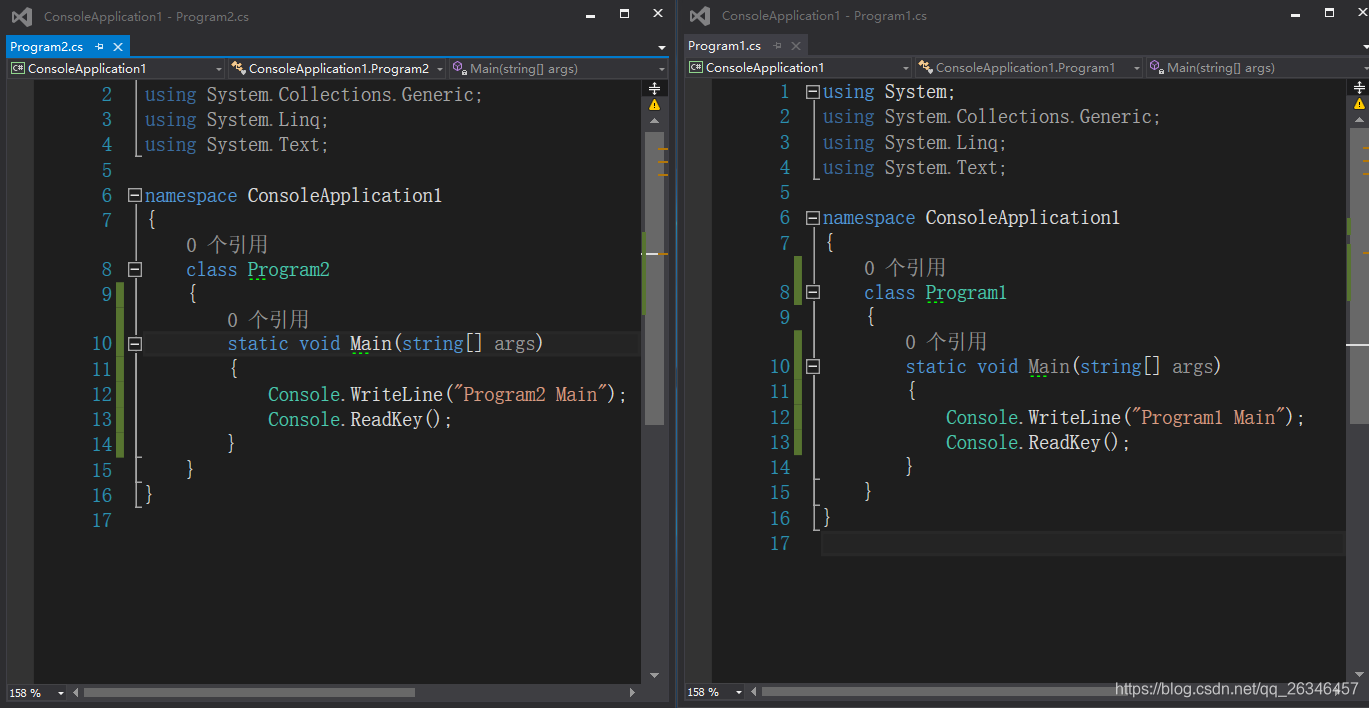The width and height of the screenshot is (1369, 708).
Task: Click vertical scrollbar thumb in Program2 editor
Action: [x=655, y=278]
